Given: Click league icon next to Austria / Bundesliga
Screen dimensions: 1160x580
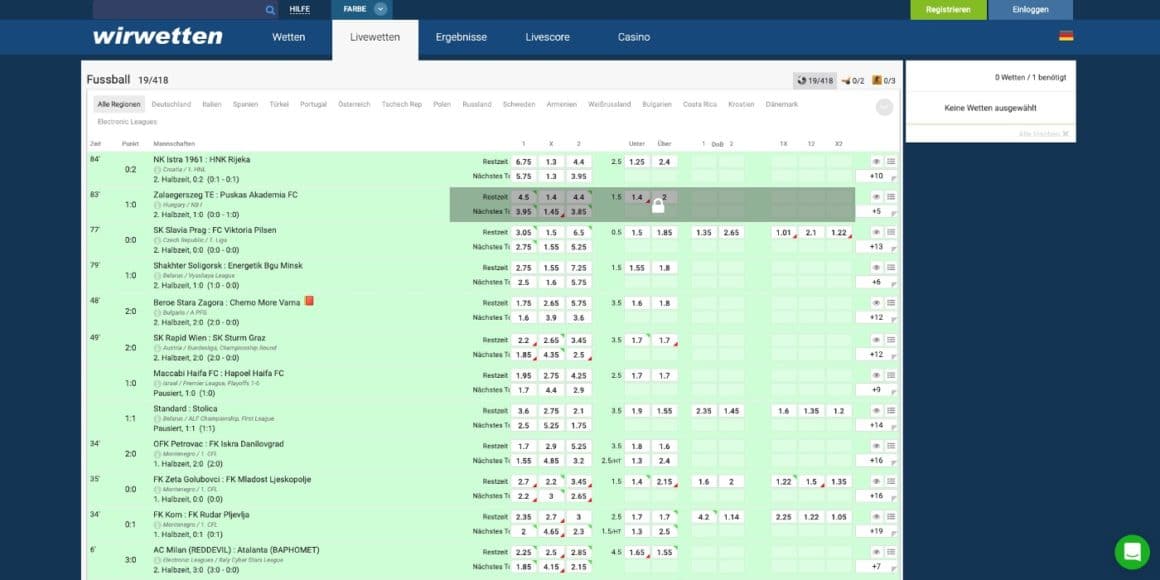Looking at the screenshot, I should [157, 348].
